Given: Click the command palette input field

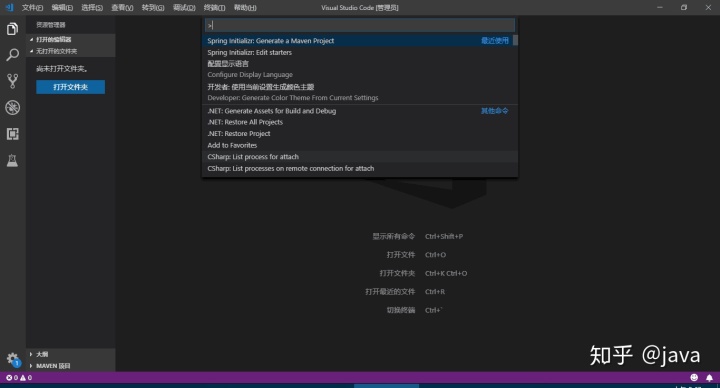Looking at the screenshot, I should click(360, 25).
